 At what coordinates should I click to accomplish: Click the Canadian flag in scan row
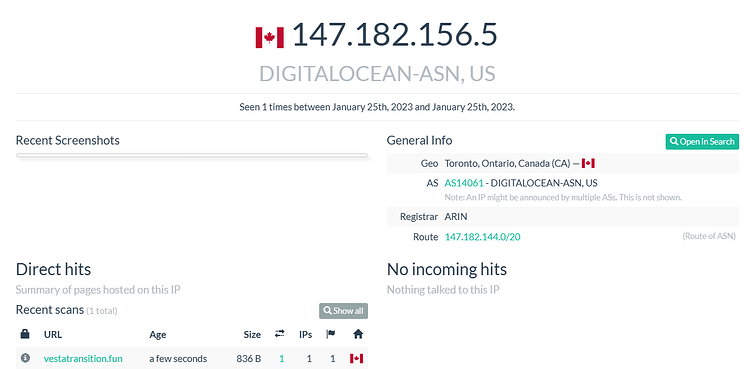pyautogui.click(x=356, y=358)
